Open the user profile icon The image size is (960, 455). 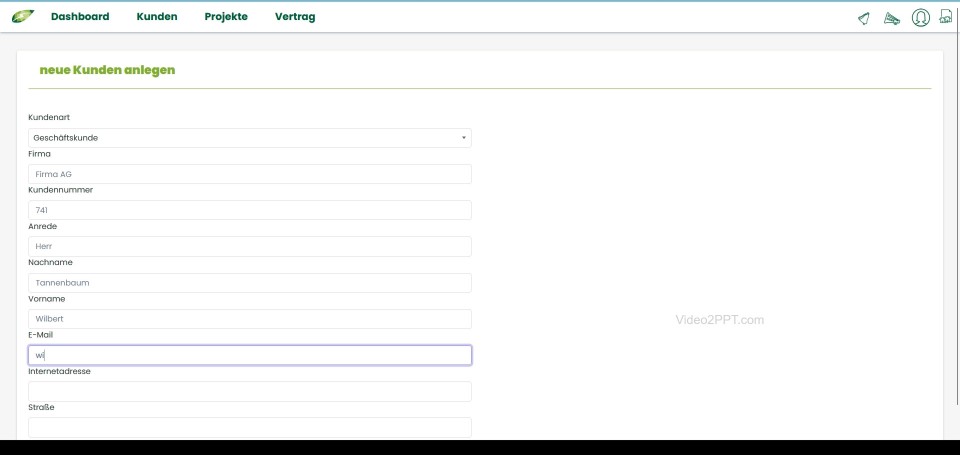point(920,18)
